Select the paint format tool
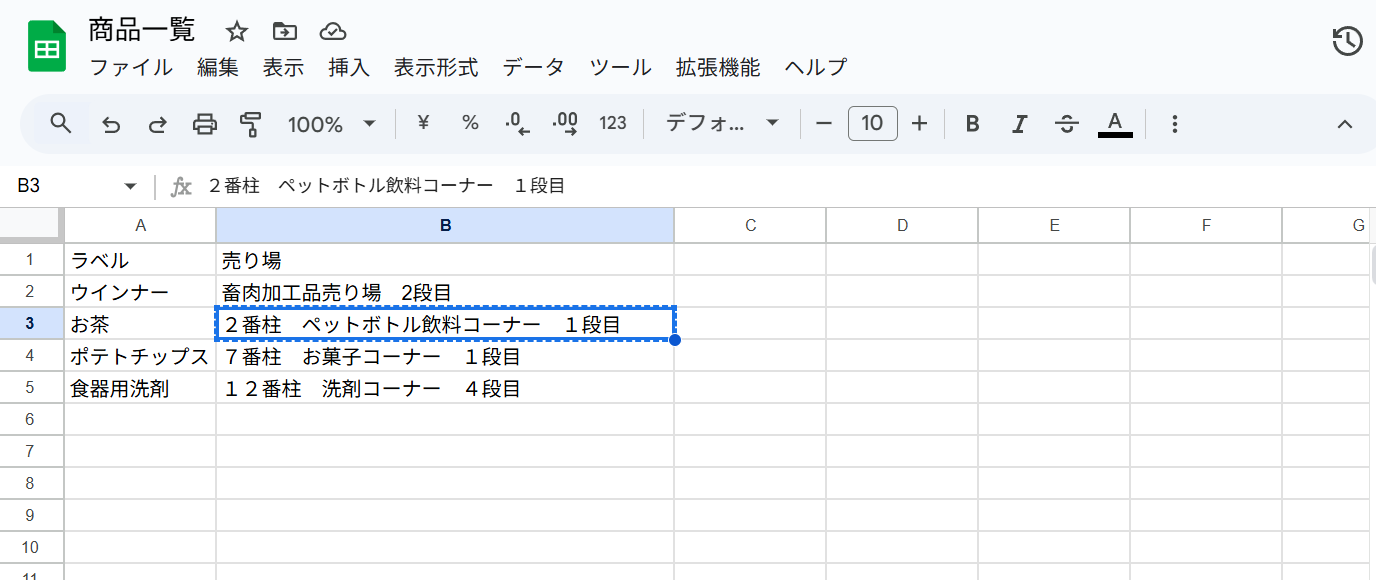Screen dimensions: 1376x580 tap(250, 124)
